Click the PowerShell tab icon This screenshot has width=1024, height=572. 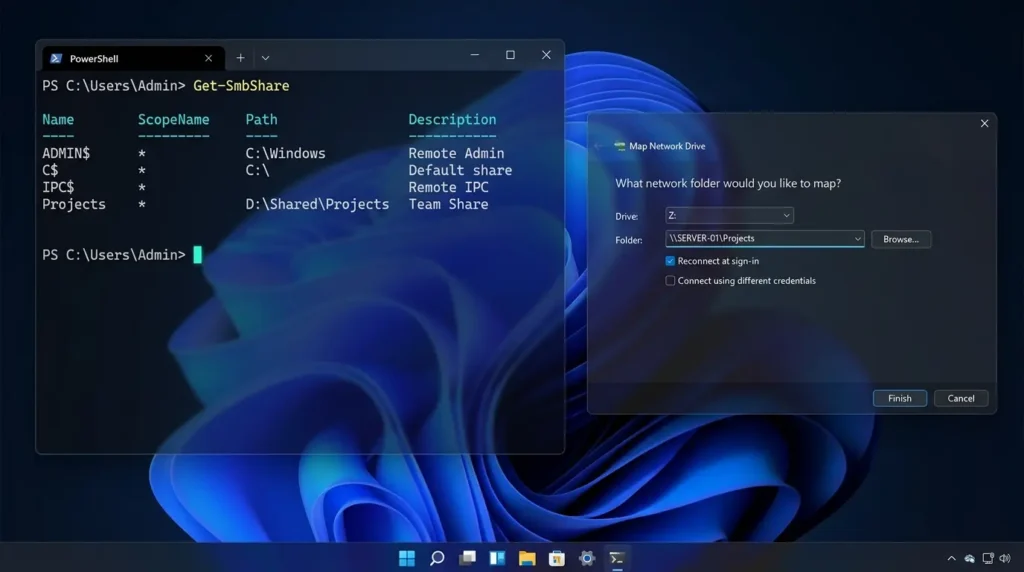coord(56,58)
